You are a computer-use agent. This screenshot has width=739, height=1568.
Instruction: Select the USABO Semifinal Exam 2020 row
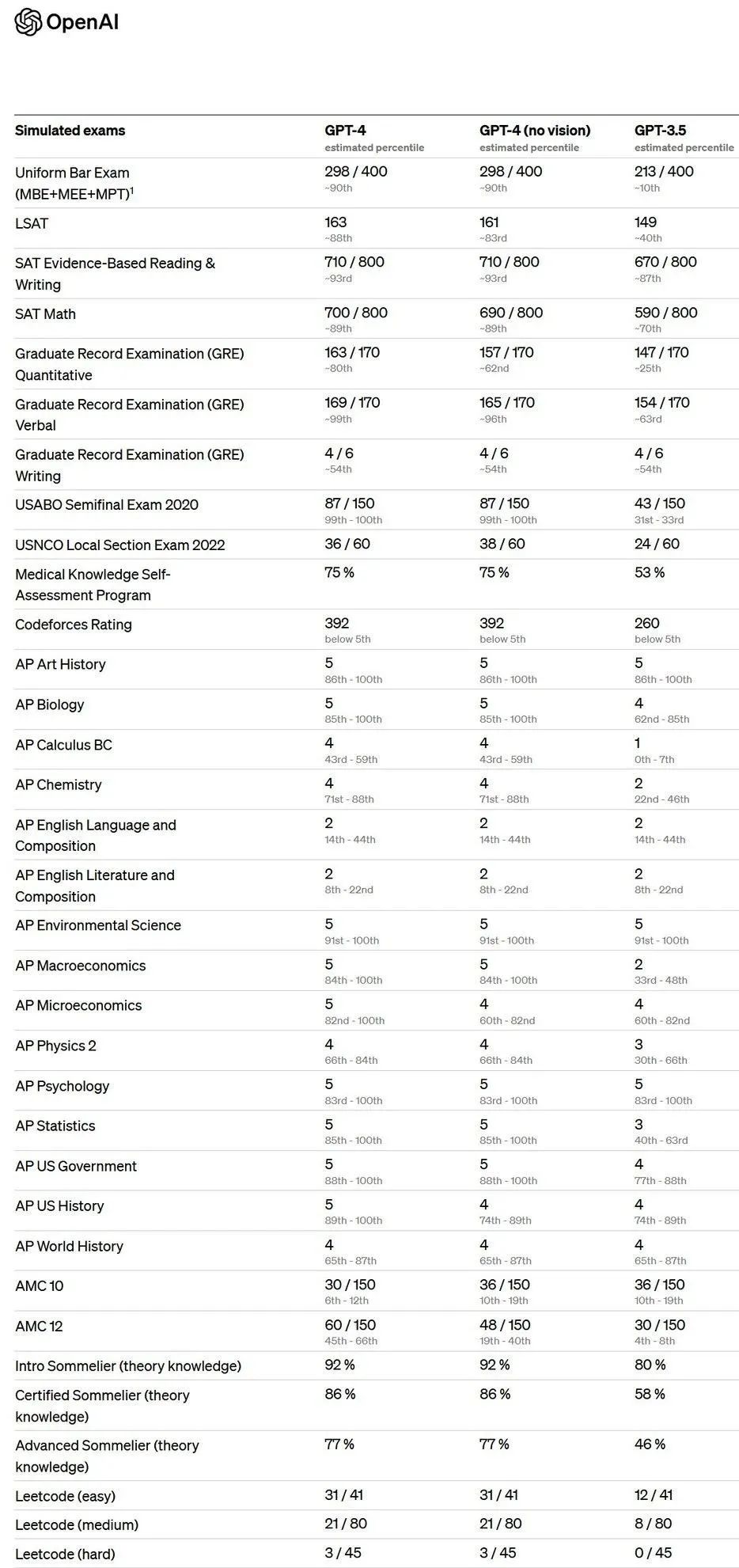click(x=377, y=510)
